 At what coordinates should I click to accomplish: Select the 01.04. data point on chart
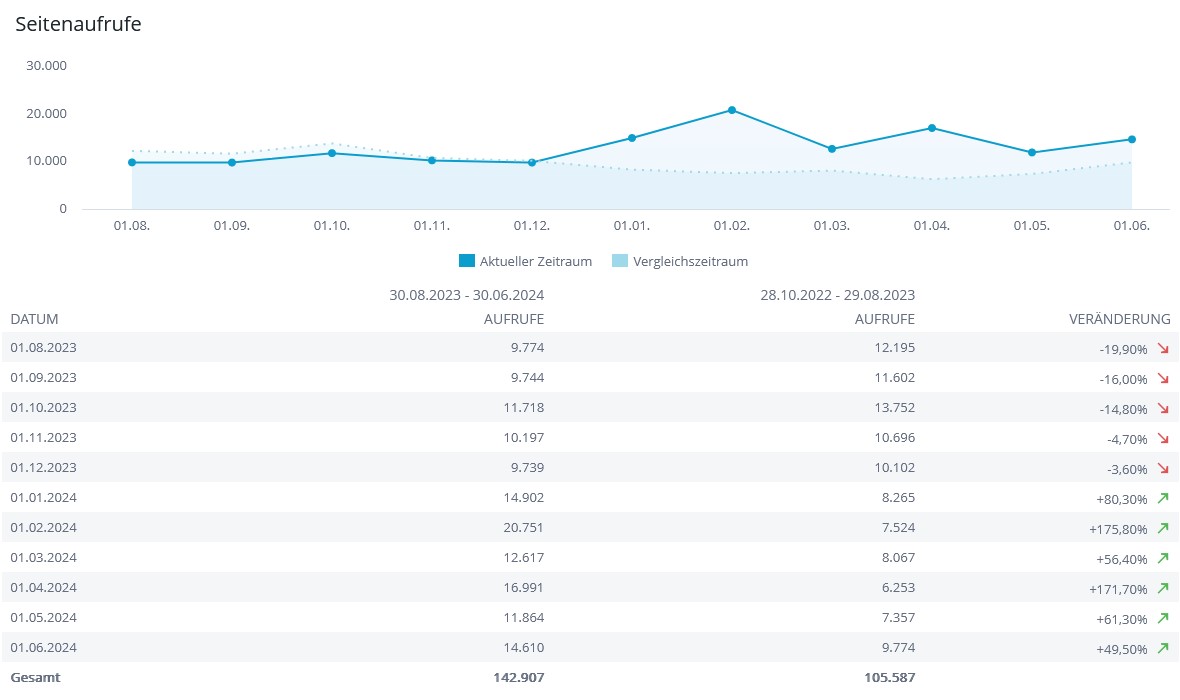[932, 128]
